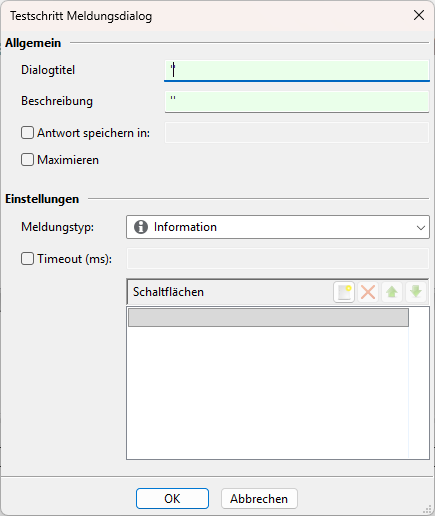435x516 pixels.
Task: Move button entry down with green arrow
Action: coord(416,292)
